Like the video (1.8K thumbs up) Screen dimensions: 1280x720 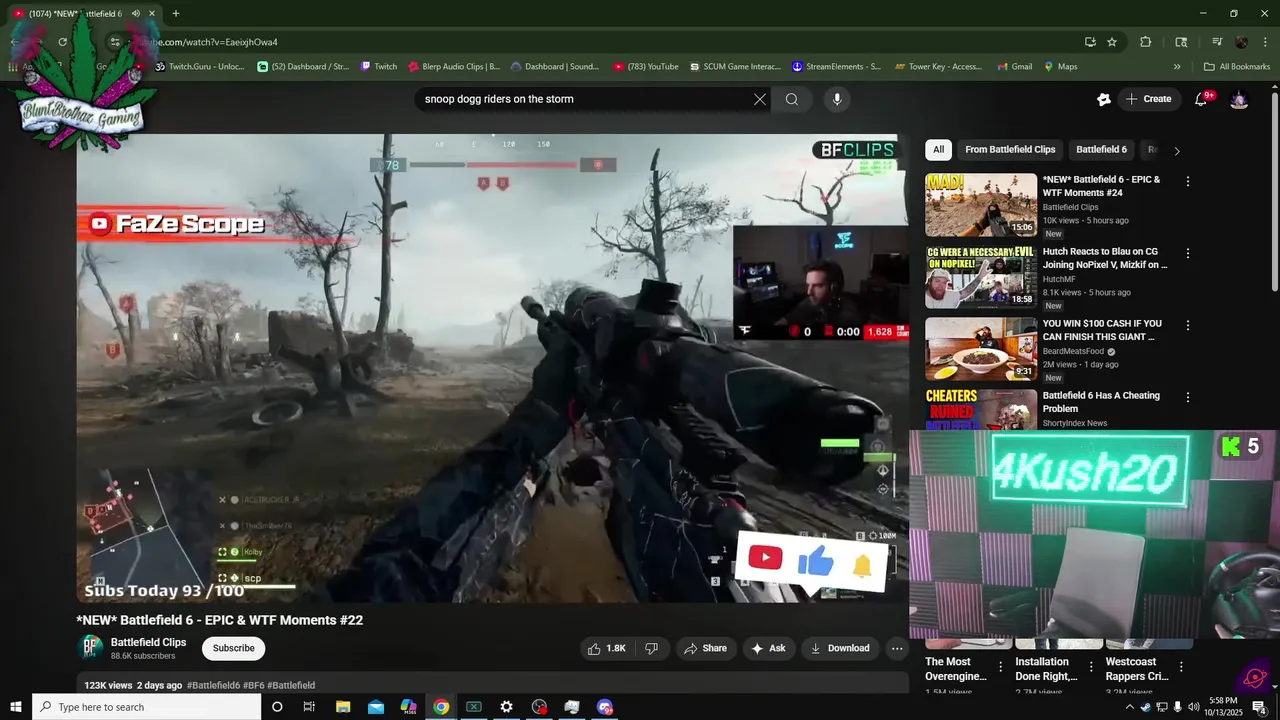(x=606, y=648)
